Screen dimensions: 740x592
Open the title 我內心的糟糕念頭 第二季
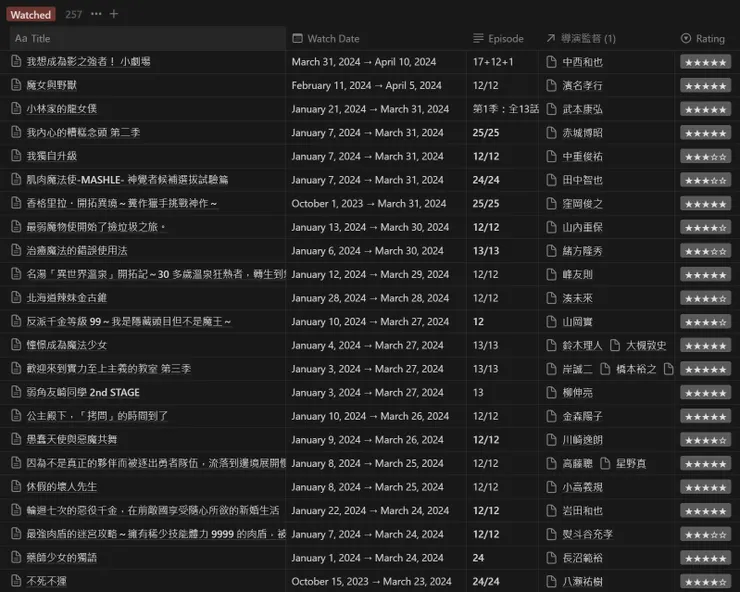click(x=83, y=132)
